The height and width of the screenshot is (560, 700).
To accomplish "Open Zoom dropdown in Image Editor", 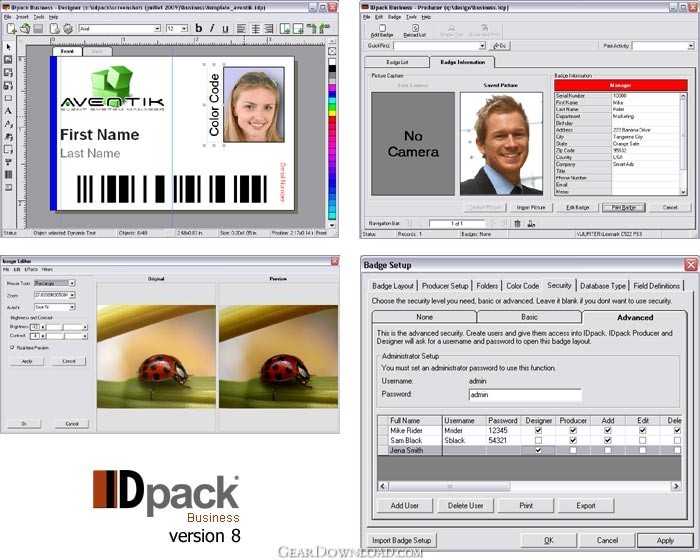I will (x=72, y=295).
